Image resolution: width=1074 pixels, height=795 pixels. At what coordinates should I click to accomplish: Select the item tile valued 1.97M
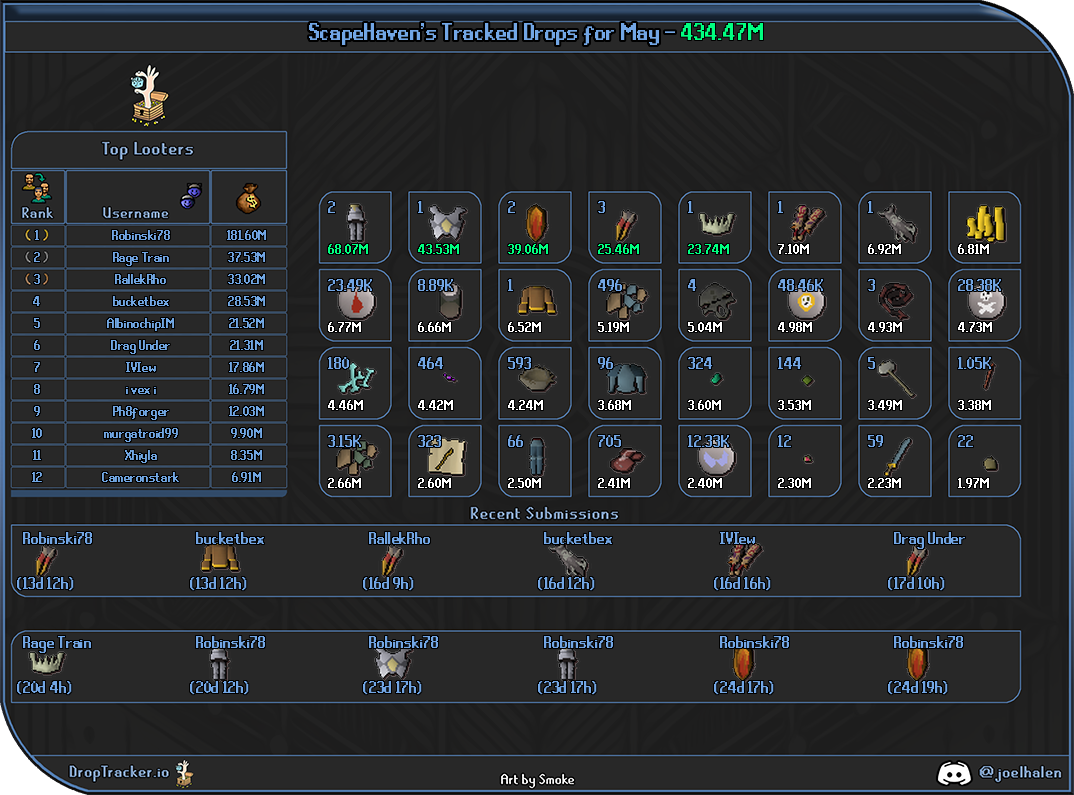click(x=985, y=462)
